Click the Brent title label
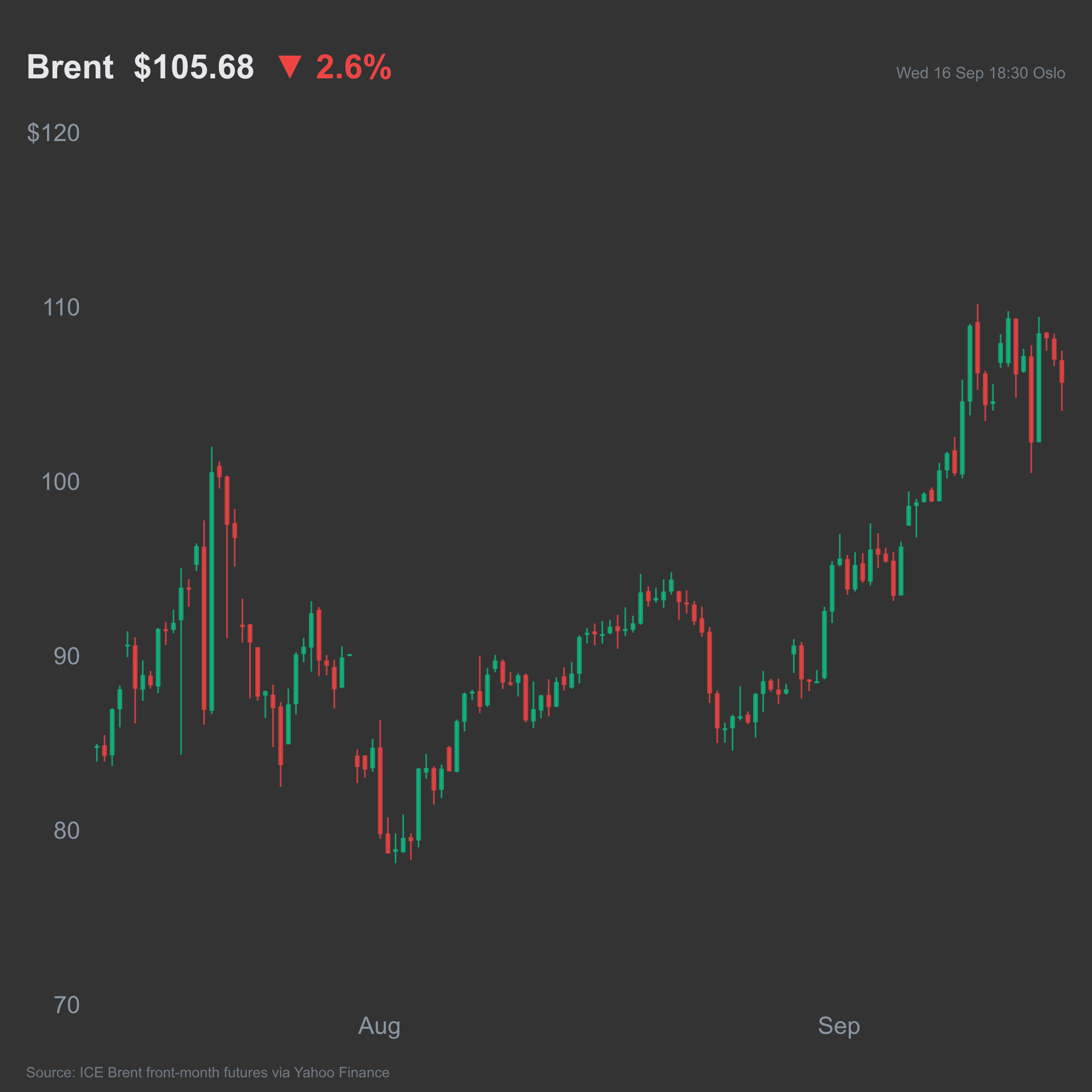 click(x=70, y=67)
